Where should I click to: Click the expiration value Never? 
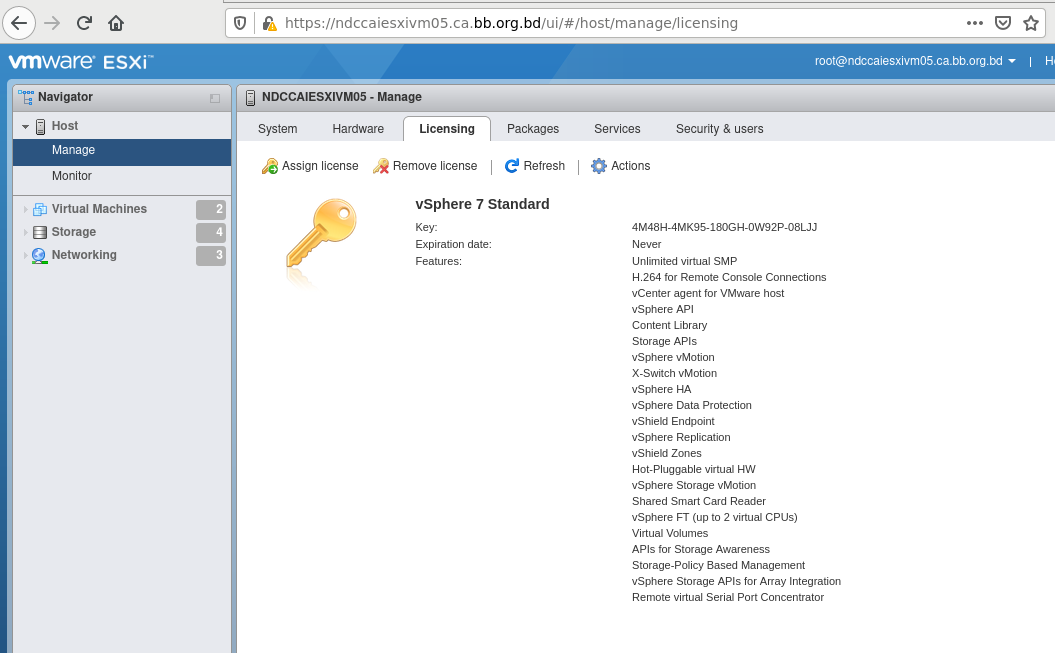(647, 244)
